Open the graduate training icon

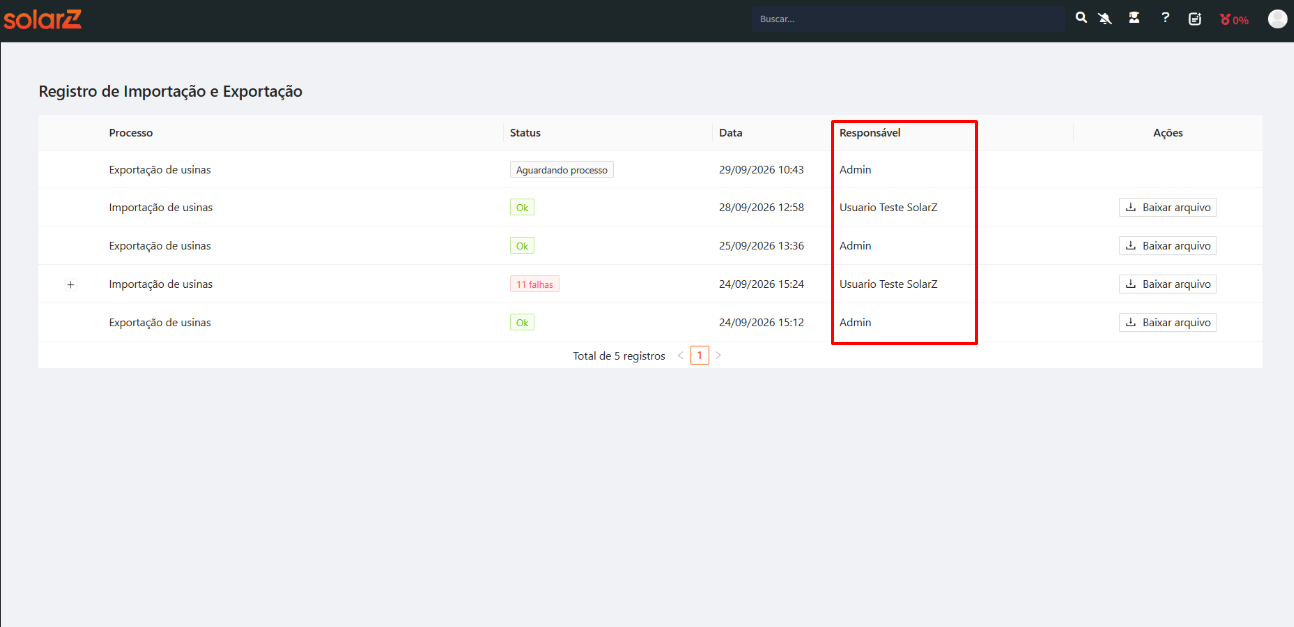click(1134, 18)
